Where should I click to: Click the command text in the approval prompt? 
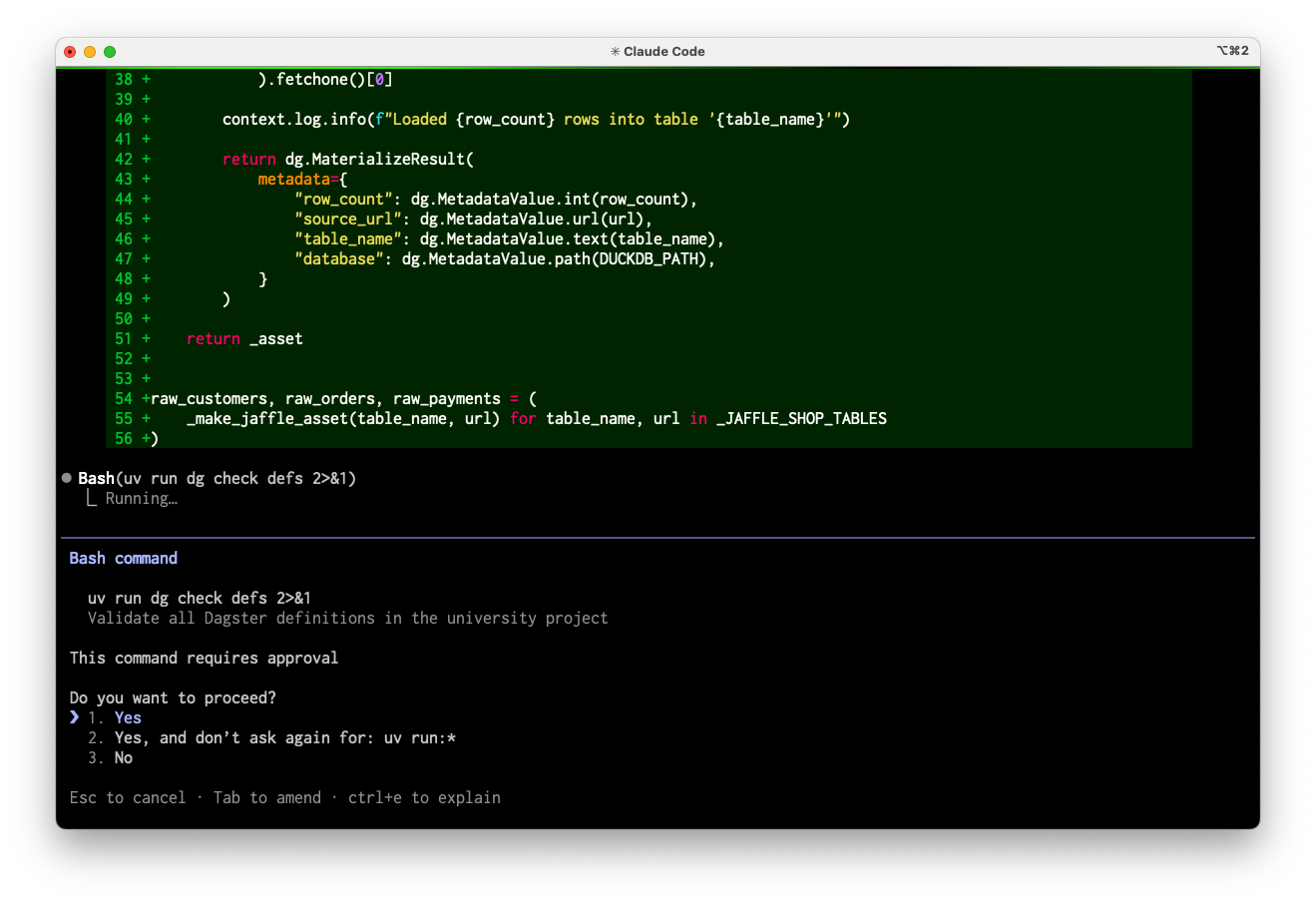(x=200, y=598)
